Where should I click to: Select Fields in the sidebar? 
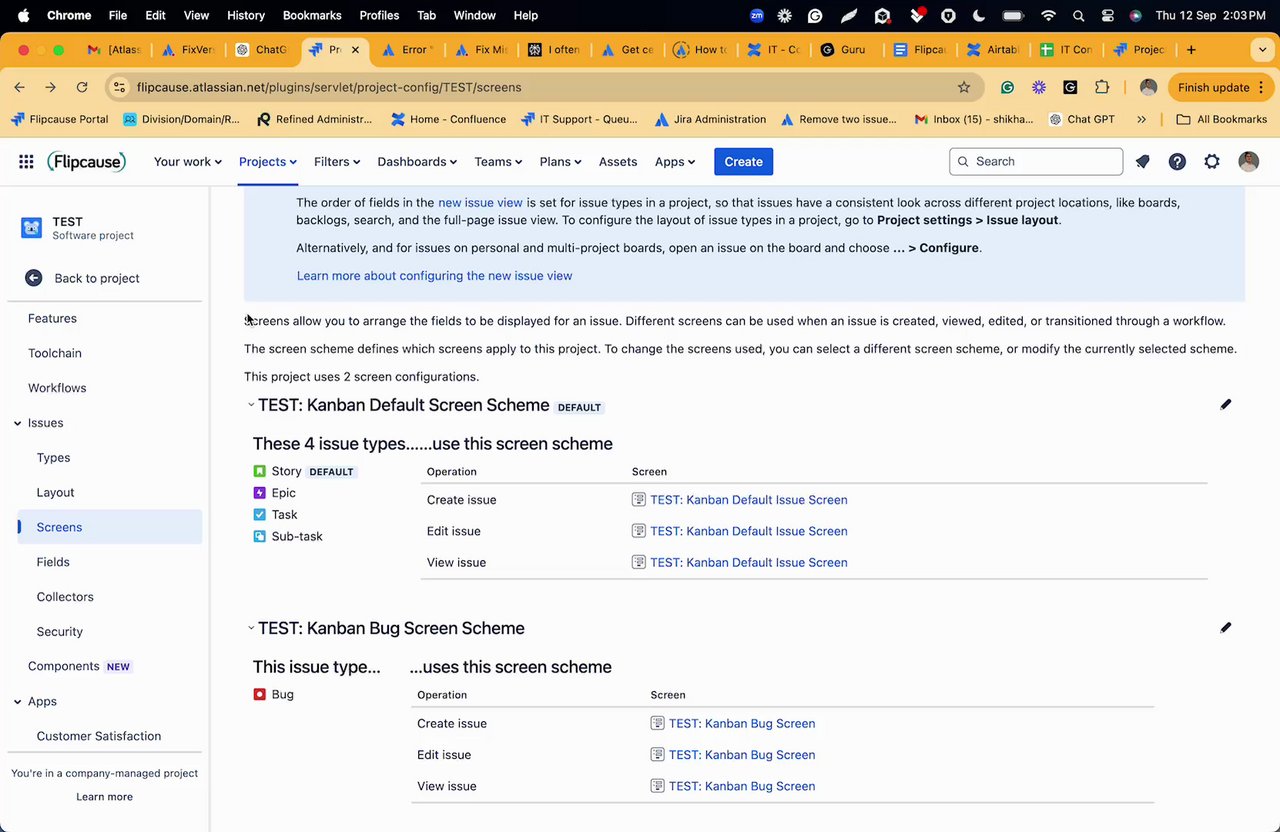pos(53,562)
